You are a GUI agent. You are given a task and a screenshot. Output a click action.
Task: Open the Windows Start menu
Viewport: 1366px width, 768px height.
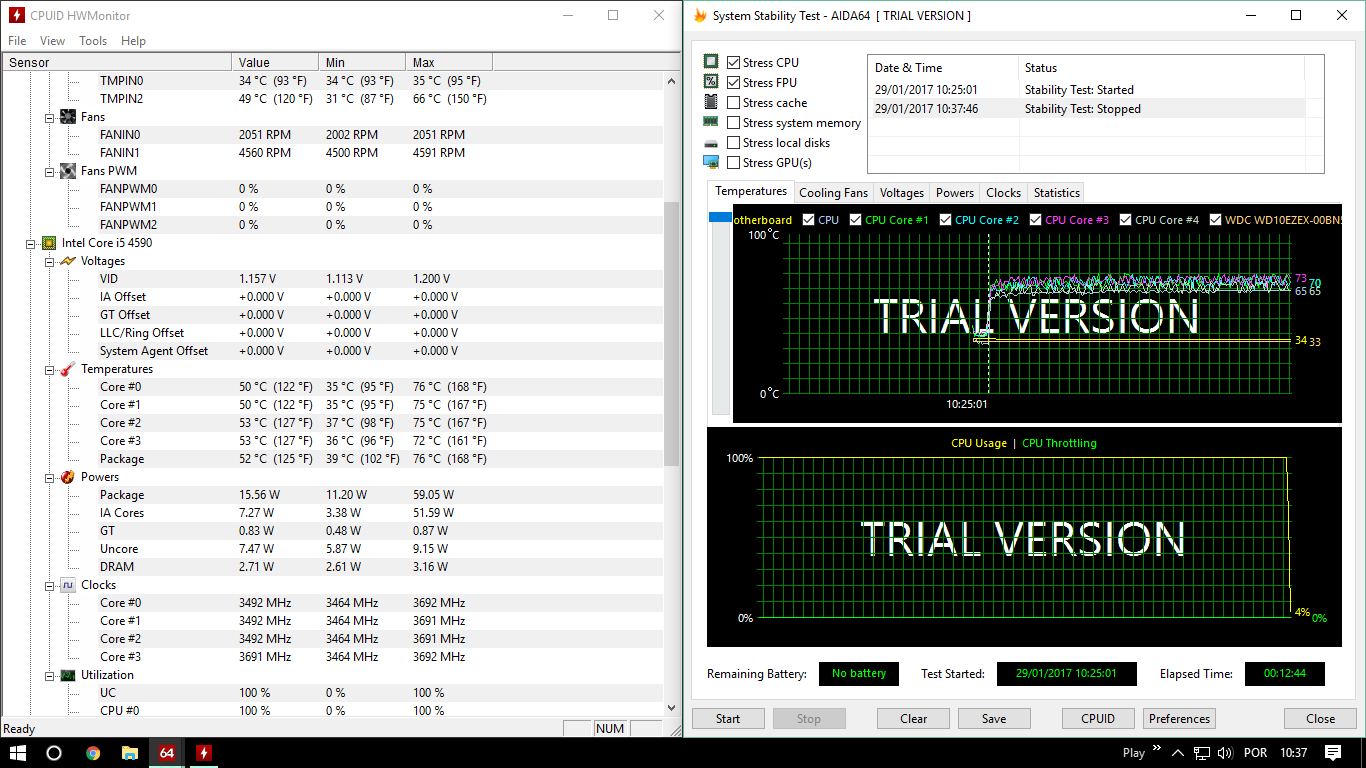[x=17, y=753]
